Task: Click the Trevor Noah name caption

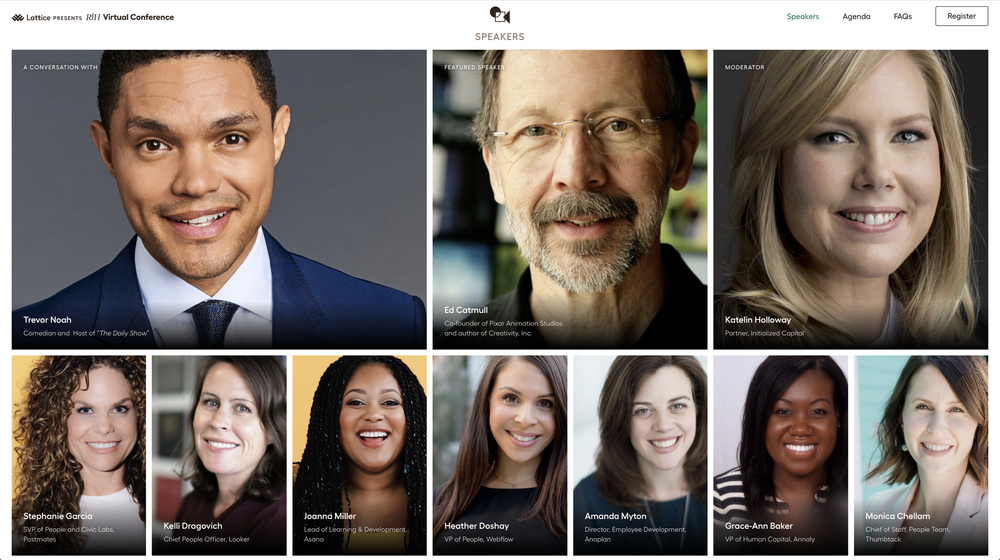Action: (x=47, y=320)
